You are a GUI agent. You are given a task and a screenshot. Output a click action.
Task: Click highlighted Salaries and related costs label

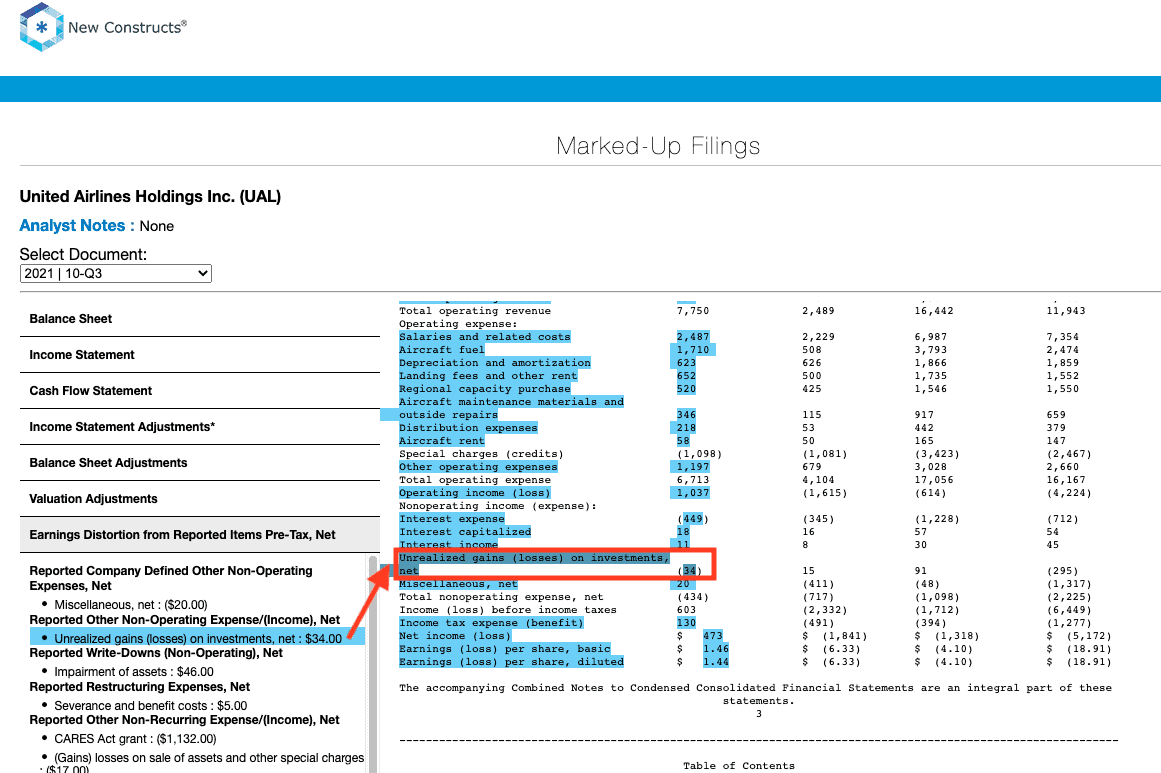tap(485, 337)
